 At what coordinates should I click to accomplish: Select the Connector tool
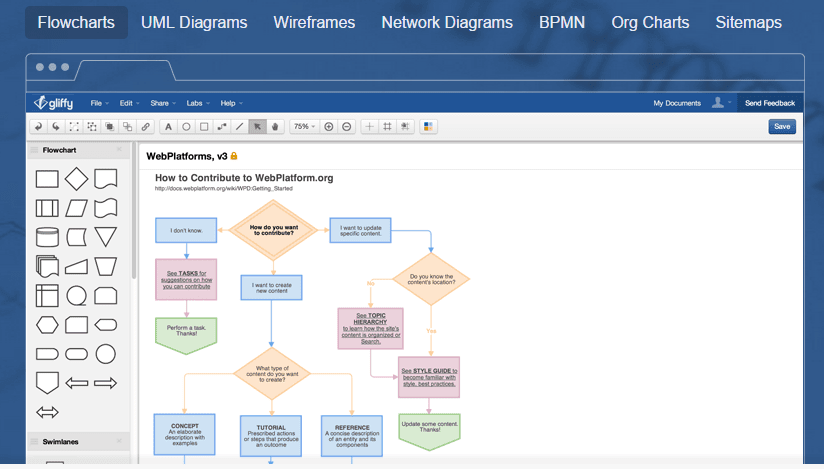(222, 127)
